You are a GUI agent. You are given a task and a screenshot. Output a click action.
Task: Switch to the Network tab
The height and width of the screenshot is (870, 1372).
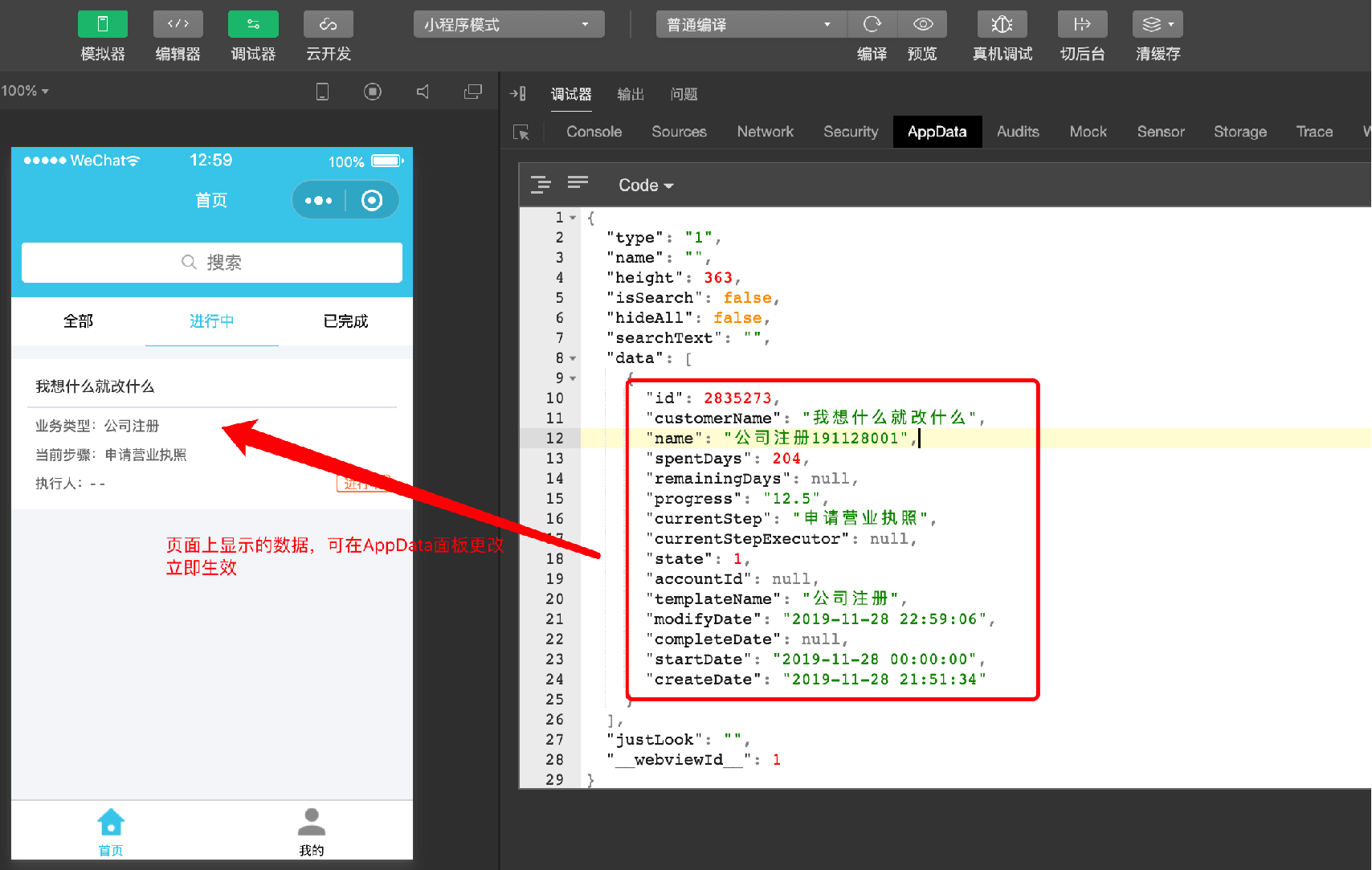(765, 132)
